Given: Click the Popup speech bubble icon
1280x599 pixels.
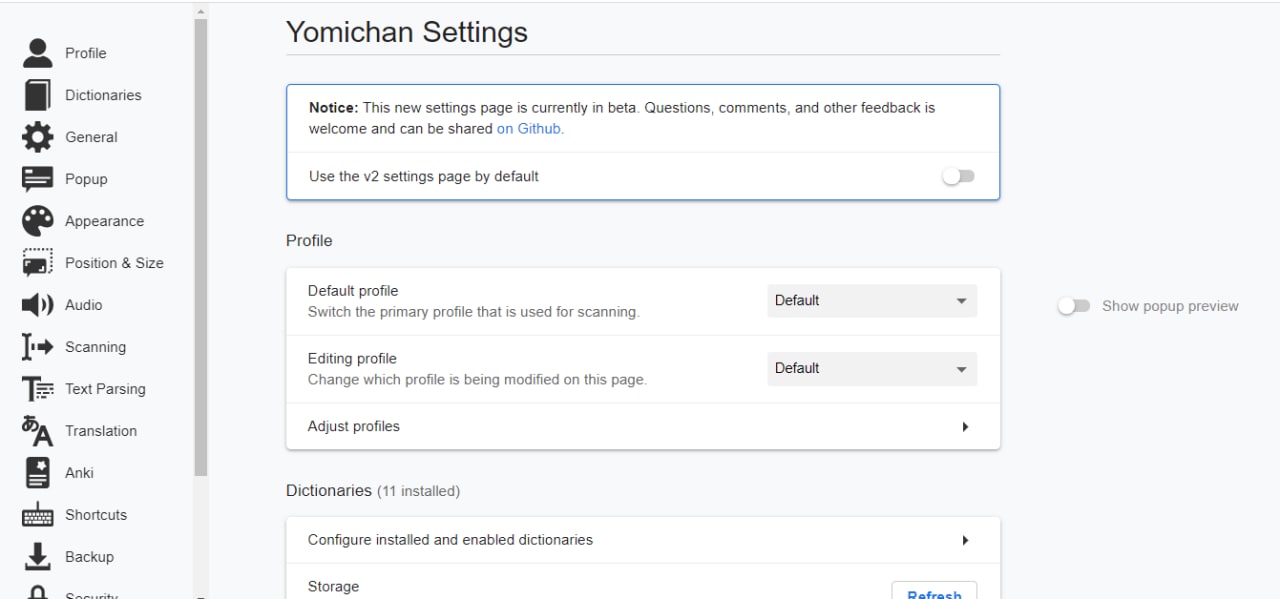Looking at the screenshot, I should pos(38,179).
